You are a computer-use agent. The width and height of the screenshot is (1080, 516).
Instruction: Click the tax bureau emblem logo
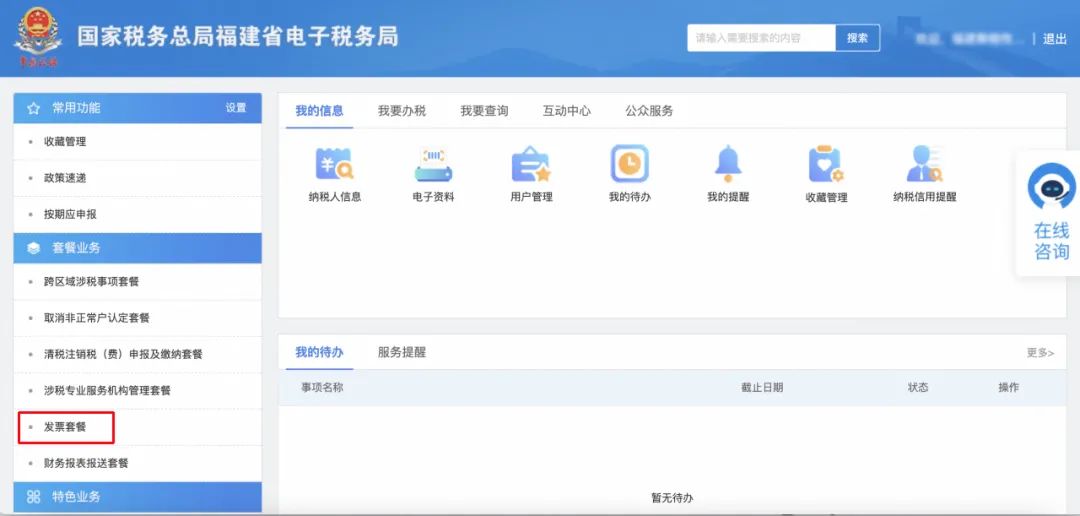38,37
